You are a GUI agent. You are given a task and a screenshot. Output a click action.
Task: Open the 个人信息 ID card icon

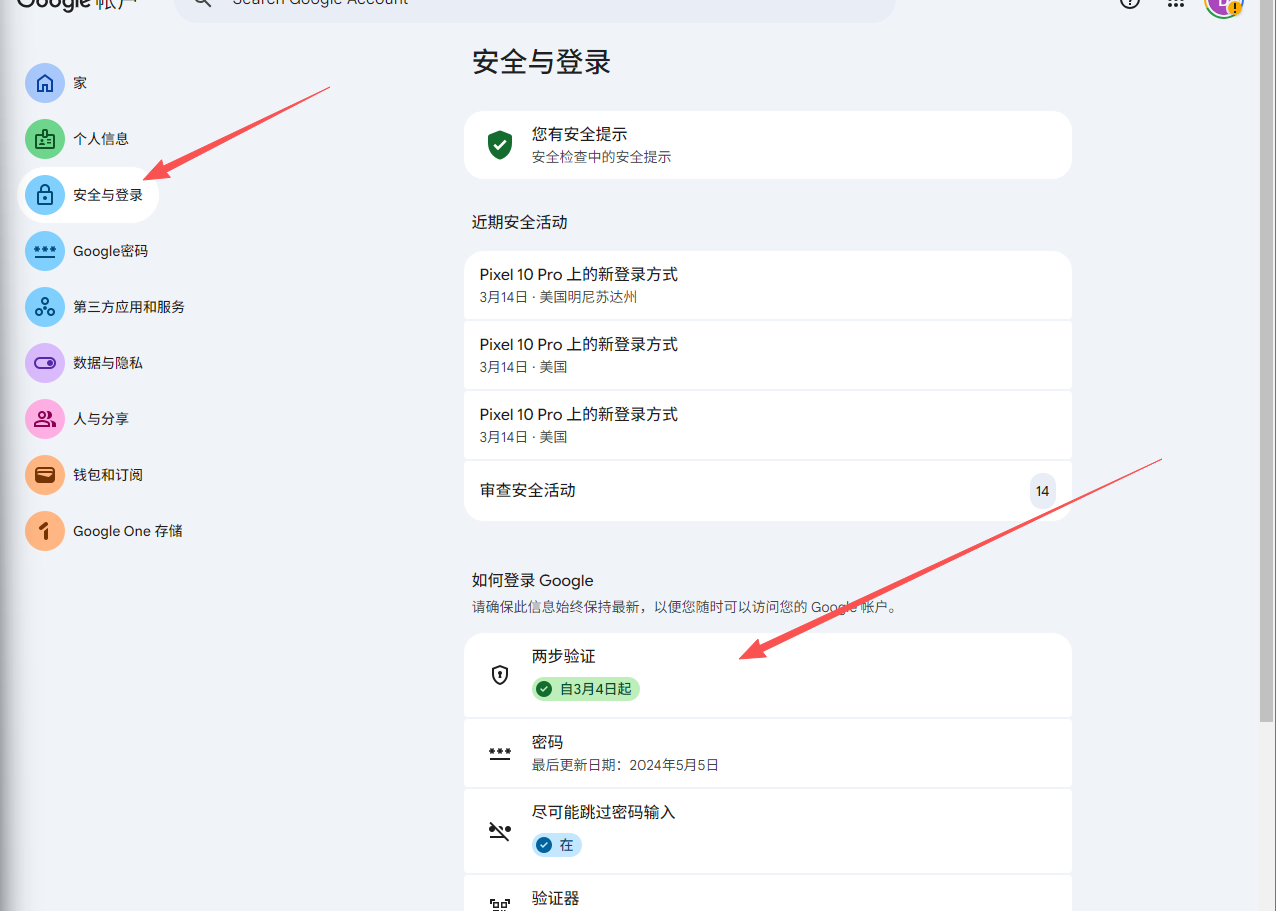(x=45, y=139)
